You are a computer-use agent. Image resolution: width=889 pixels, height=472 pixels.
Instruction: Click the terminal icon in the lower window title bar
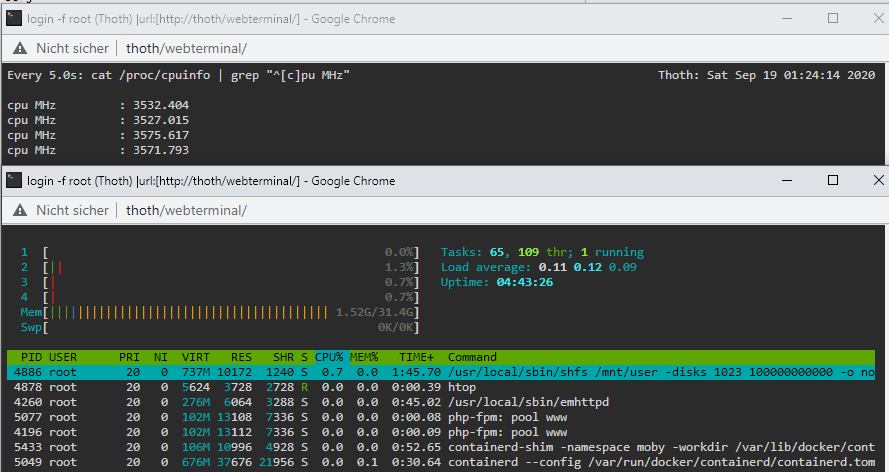pyautogui.click(x=14, y=180)
